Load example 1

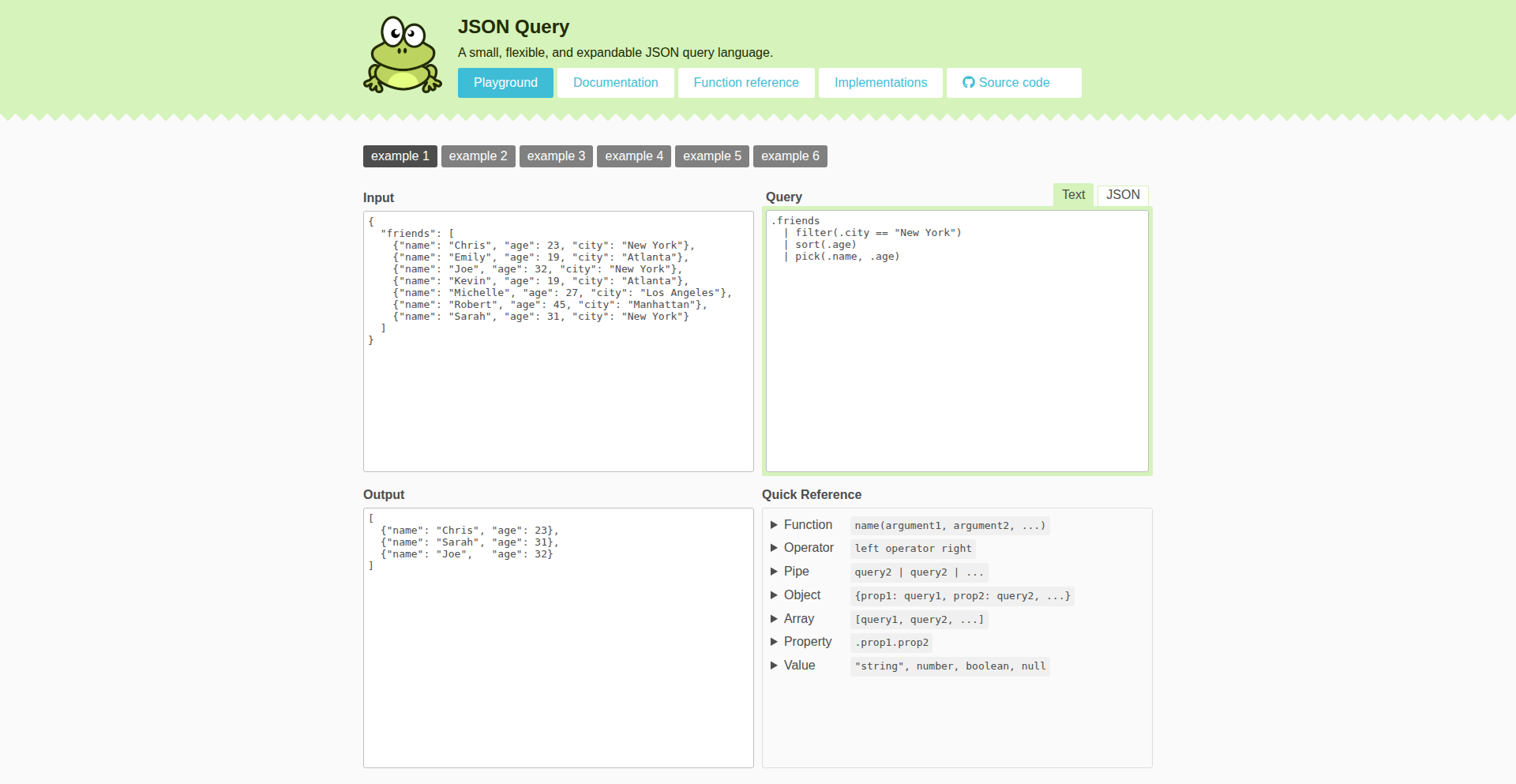click(x=400, y=156)
